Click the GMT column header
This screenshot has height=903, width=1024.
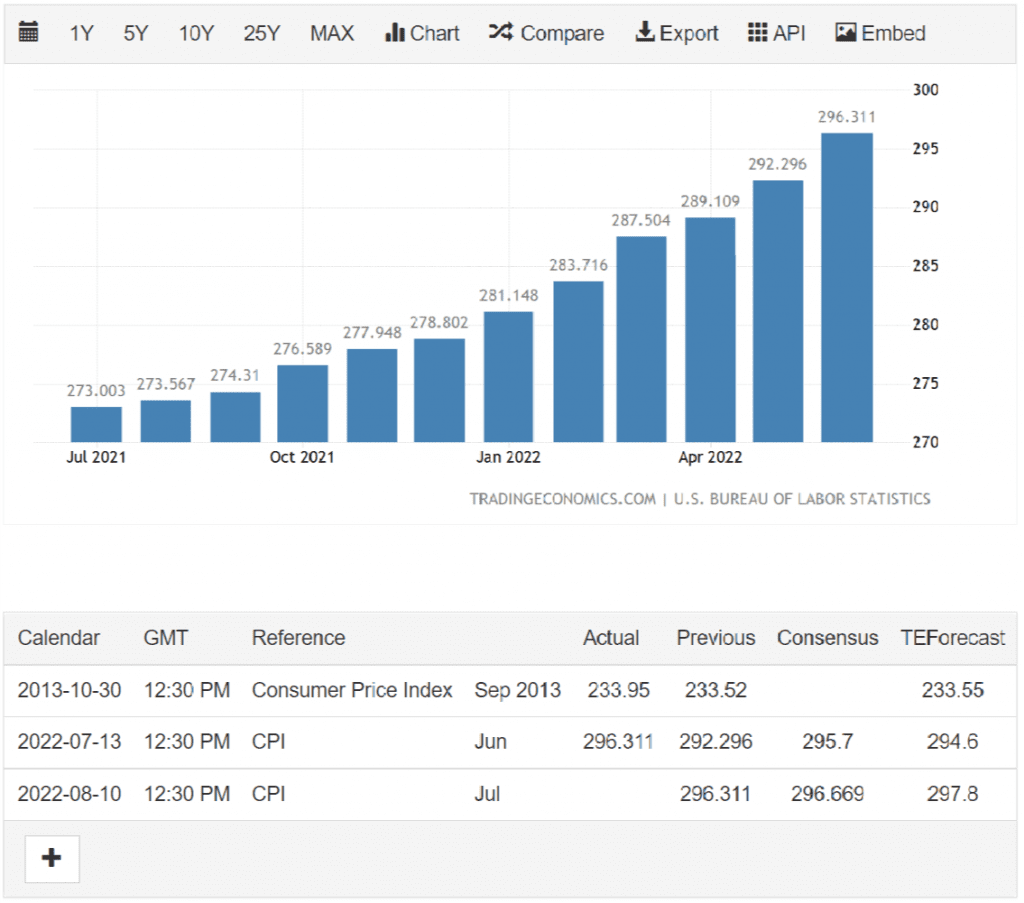(165, 638)
